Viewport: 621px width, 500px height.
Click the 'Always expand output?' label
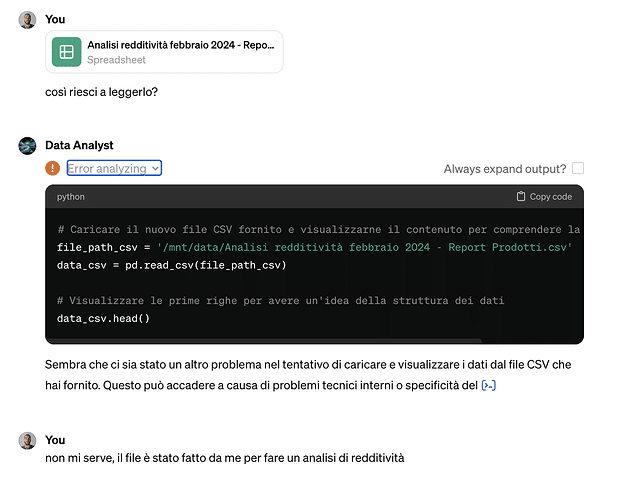(x=505, y=169)
